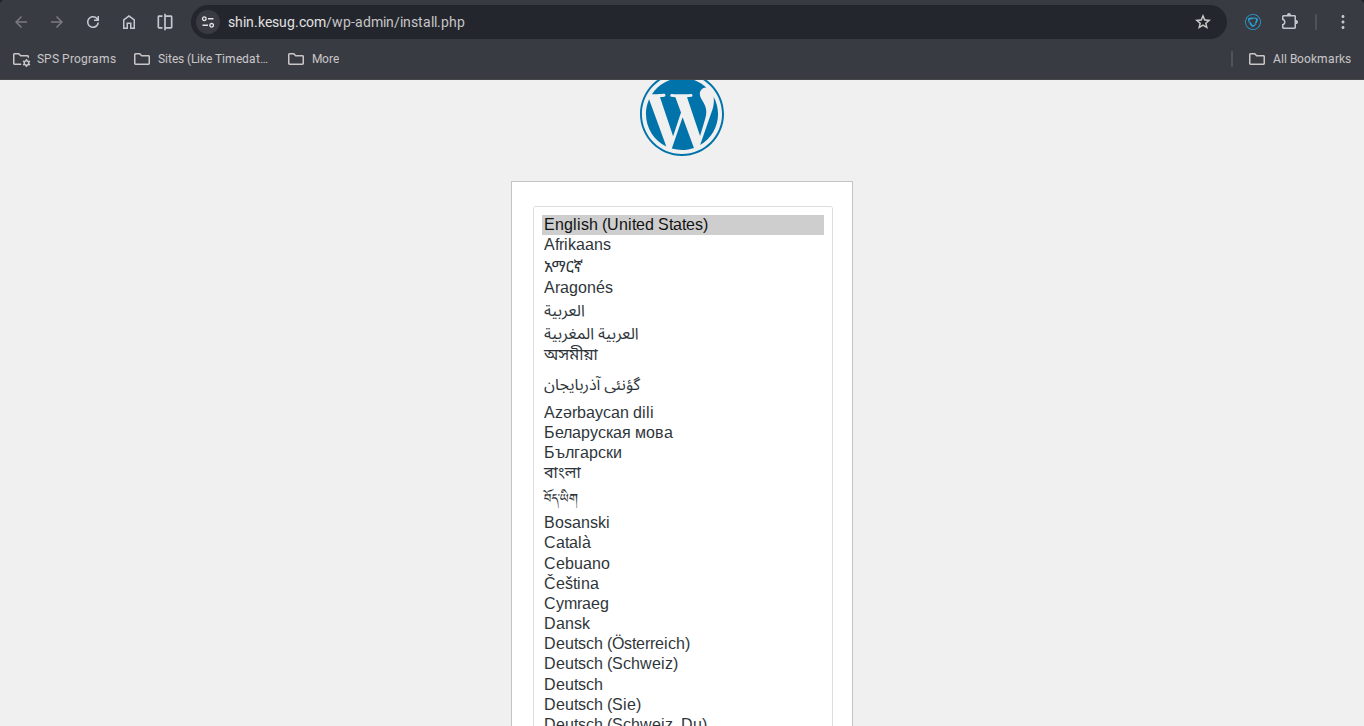Open the browser three-dot menu
Screen dimensions: 1364x726
[1343, 22]
